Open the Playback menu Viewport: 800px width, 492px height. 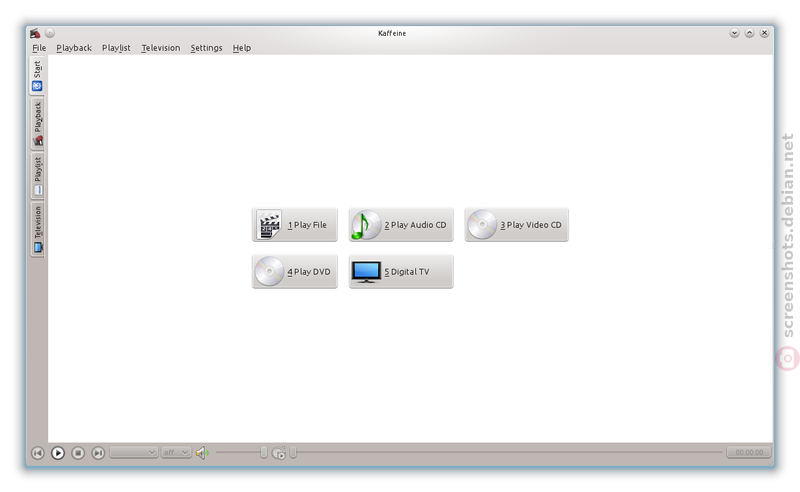tap(74, 48)
